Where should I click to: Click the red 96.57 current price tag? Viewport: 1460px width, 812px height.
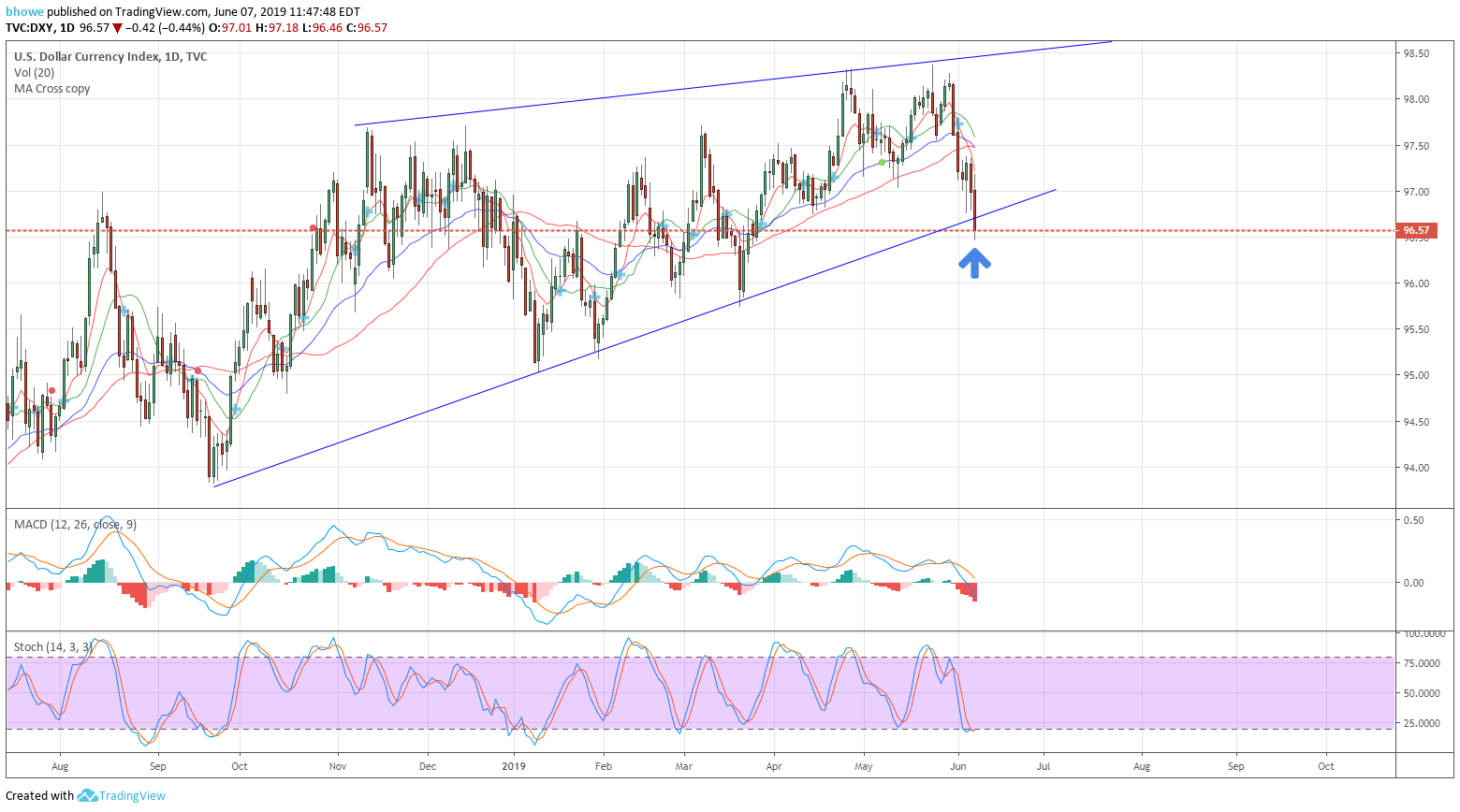point(1415,230)
